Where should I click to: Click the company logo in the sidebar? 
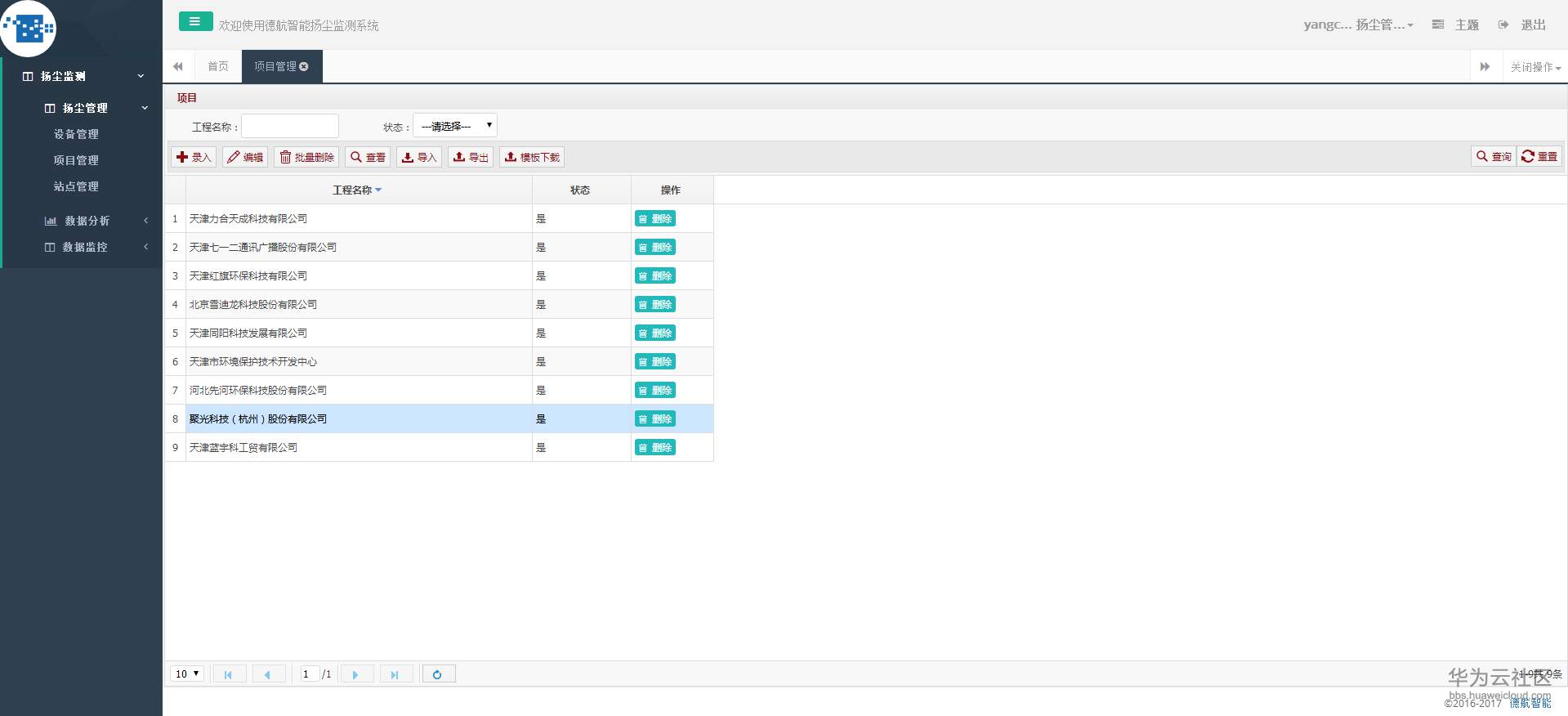click(29, 29)
